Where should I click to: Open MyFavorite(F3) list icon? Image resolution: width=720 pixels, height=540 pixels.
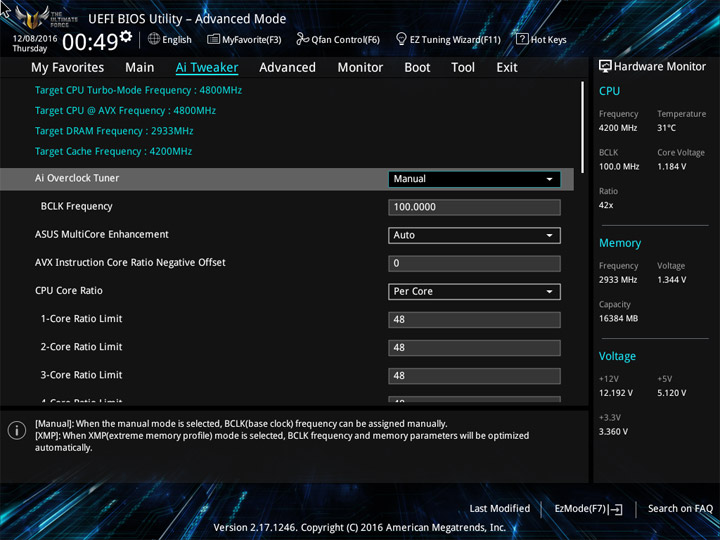(213, 39)
